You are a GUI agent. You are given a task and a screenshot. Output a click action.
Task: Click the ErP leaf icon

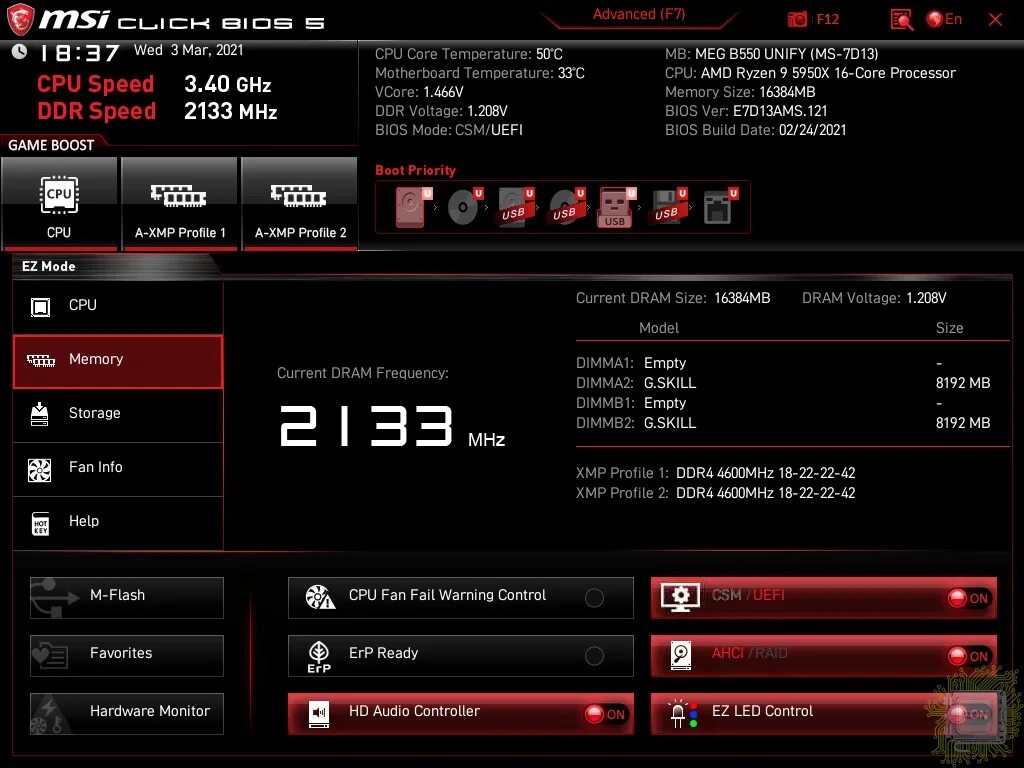(x=319, y=656)
